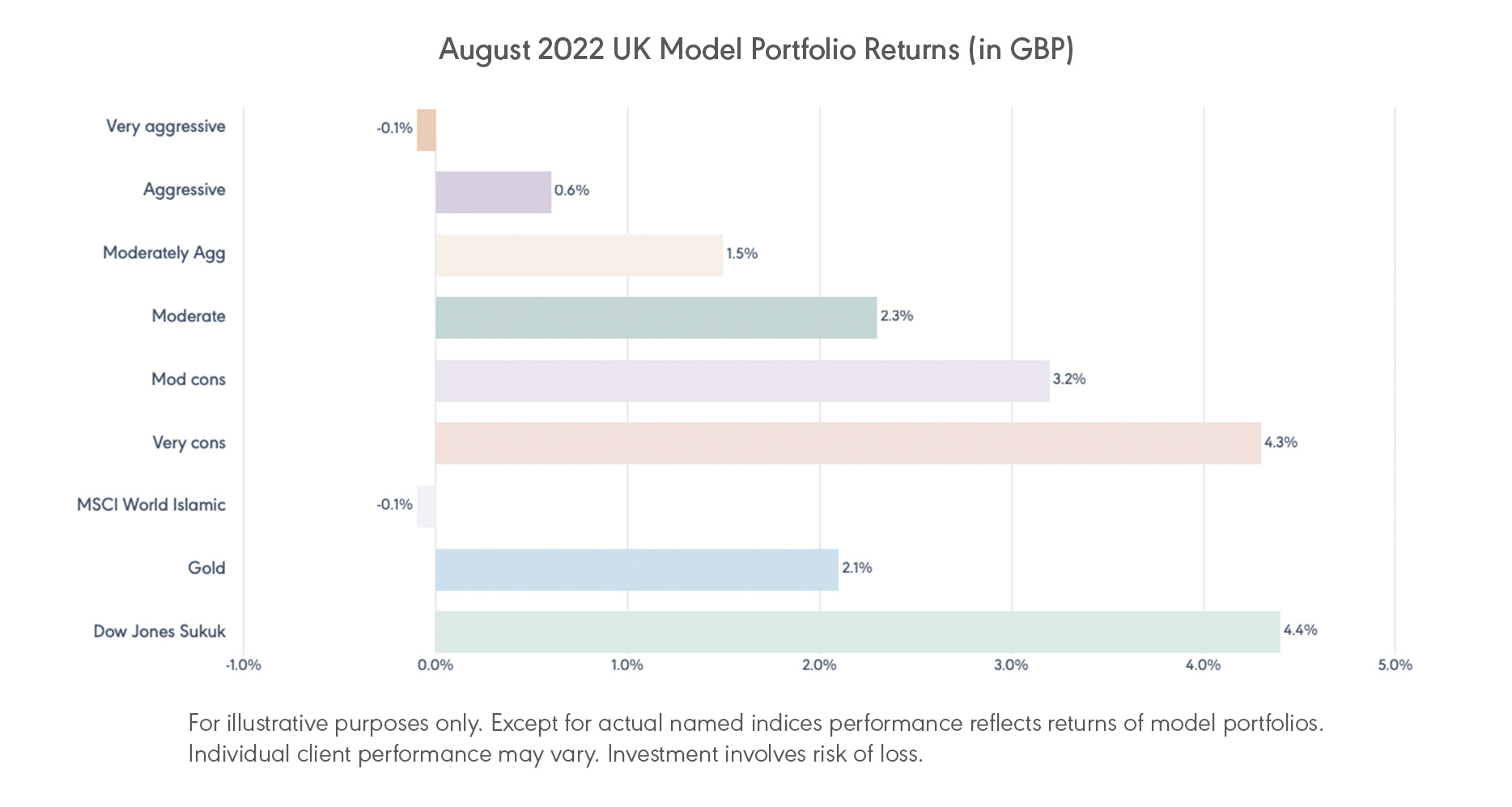The image size is (1512, 807).
Task: Select the Very cons 4.3% bar
Action: tap(847, 444)
